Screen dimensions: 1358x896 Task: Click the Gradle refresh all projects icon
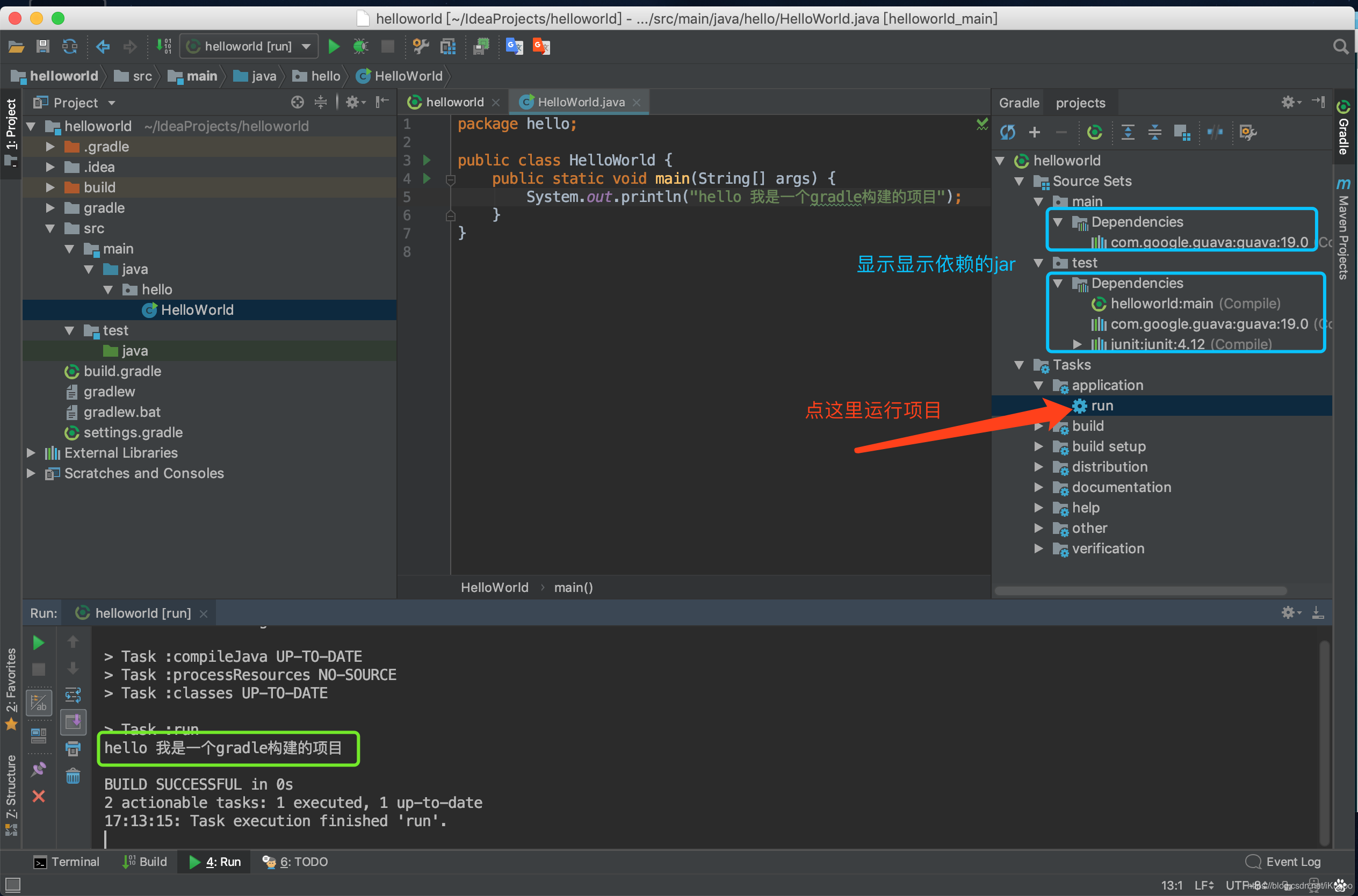click(1007, 133)
